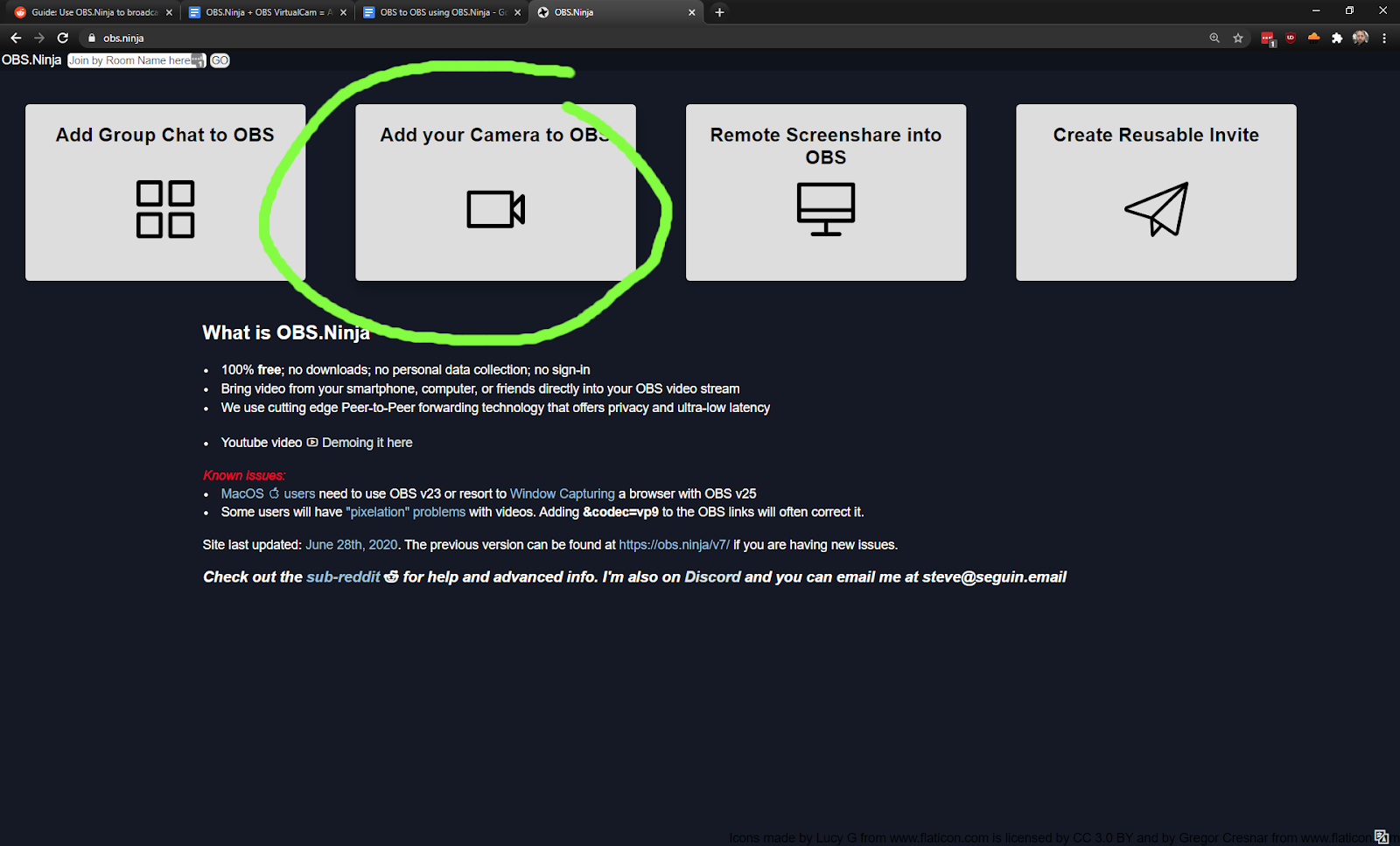Open a new browser tab
The image size is (1400, 846).
click(719, 12)
